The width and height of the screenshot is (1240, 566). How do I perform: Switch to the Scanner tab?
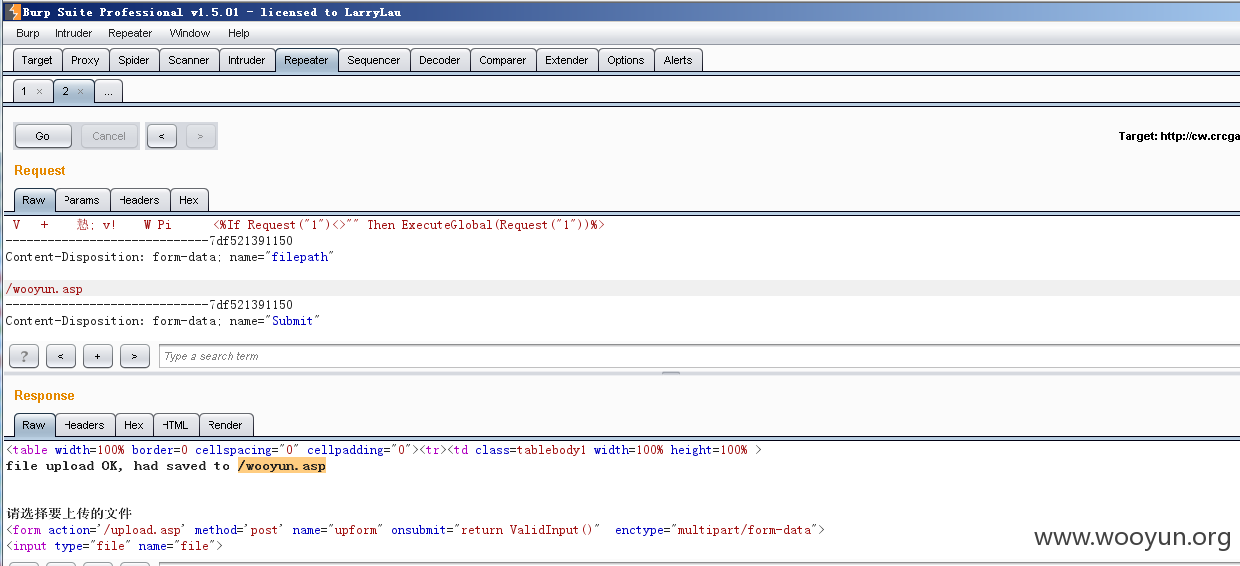tap(189, 60)
